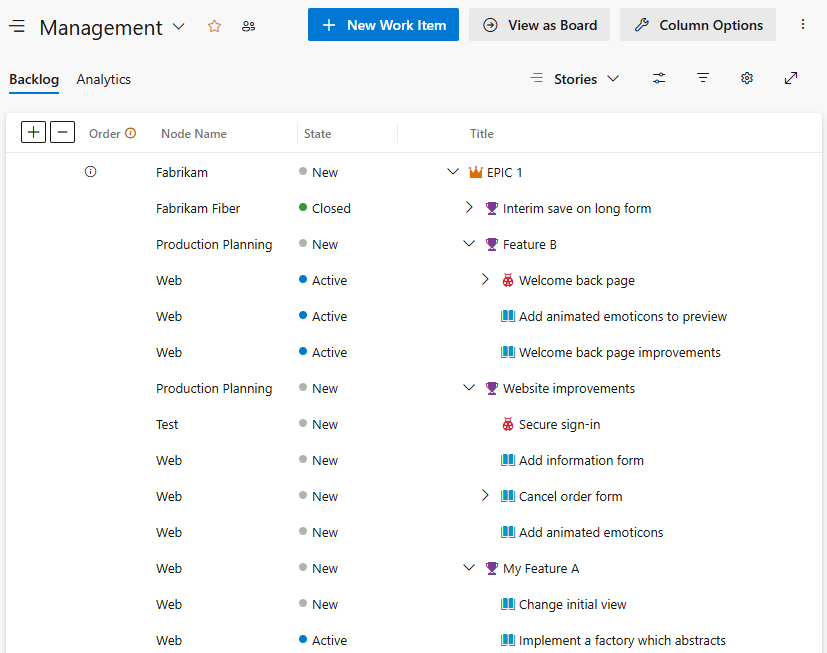Toggle the favorite star next to Management
This screenshot has height=653, width=827.
pyautogui.click(x=214, y=27)
